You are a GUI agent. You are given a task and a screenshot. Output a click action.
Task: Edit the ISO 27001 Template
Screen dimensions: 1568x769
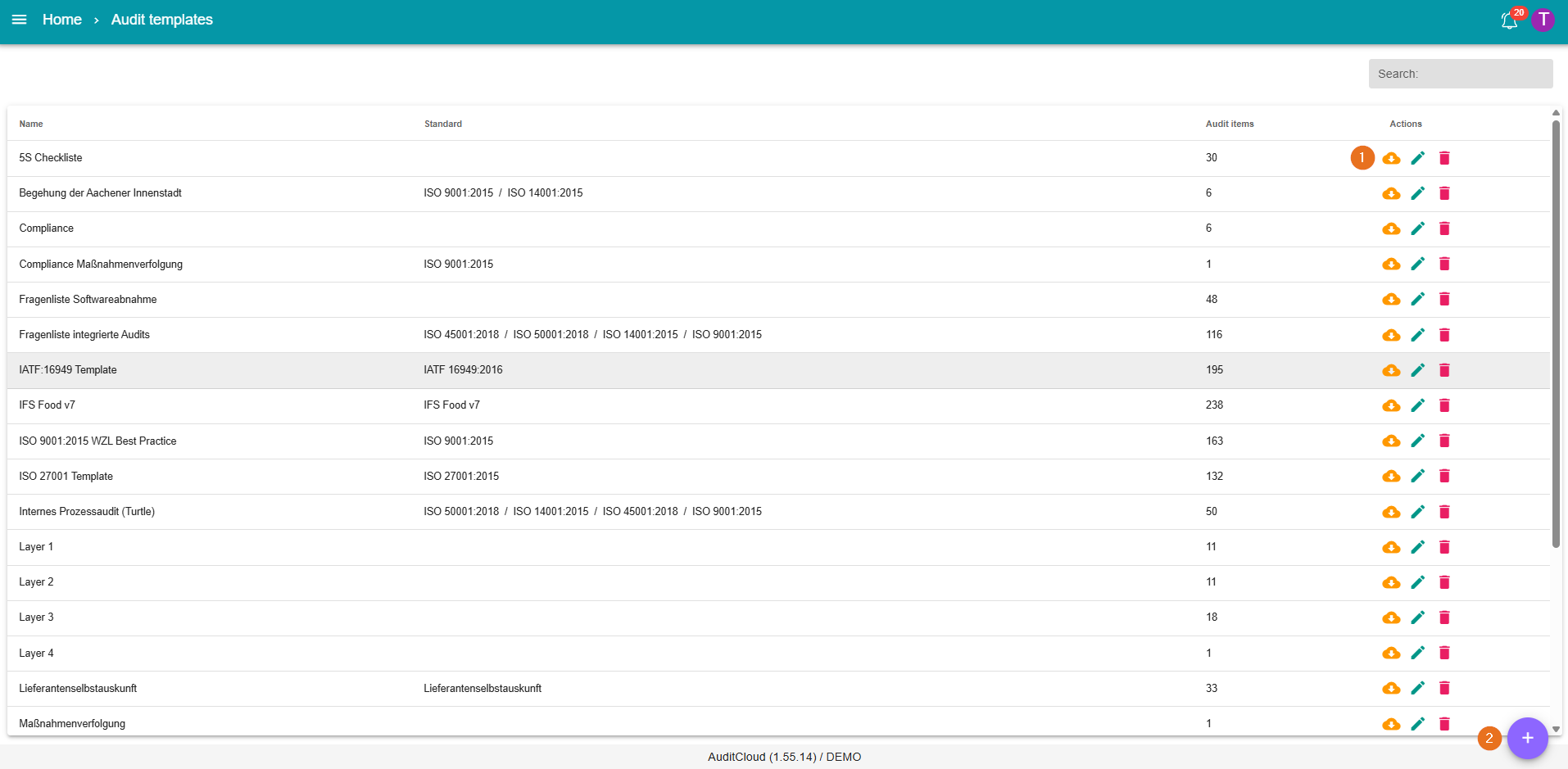1418,476
